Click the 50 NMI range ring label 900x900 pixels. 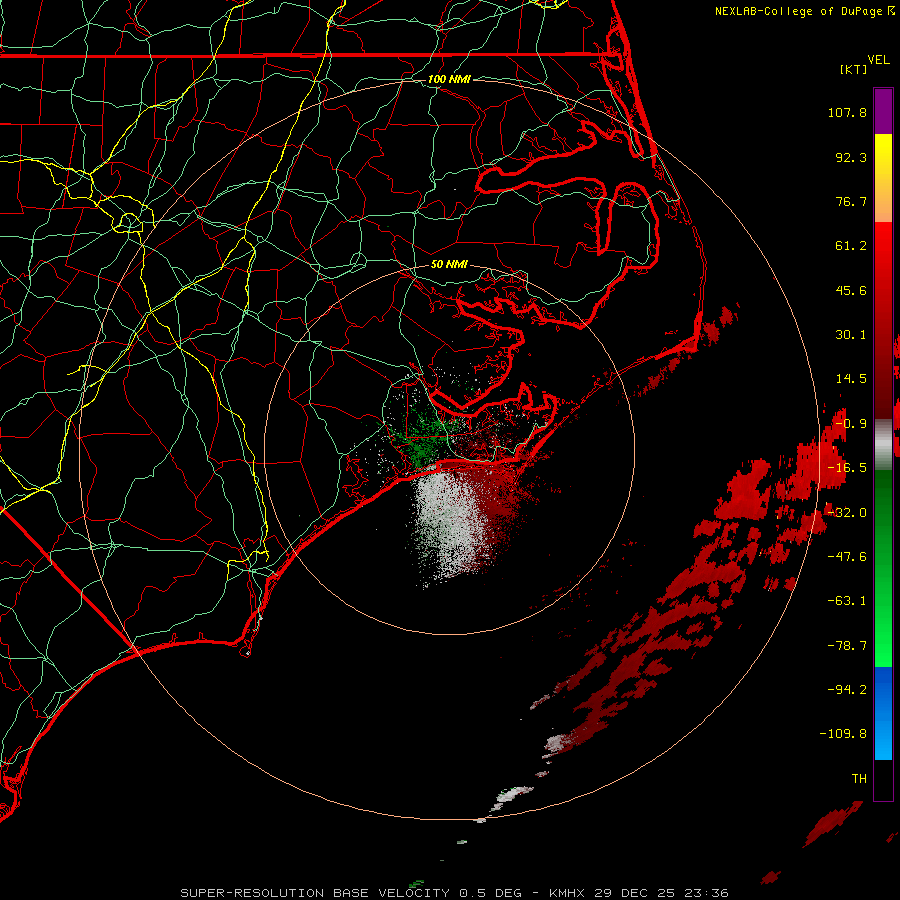449,265
